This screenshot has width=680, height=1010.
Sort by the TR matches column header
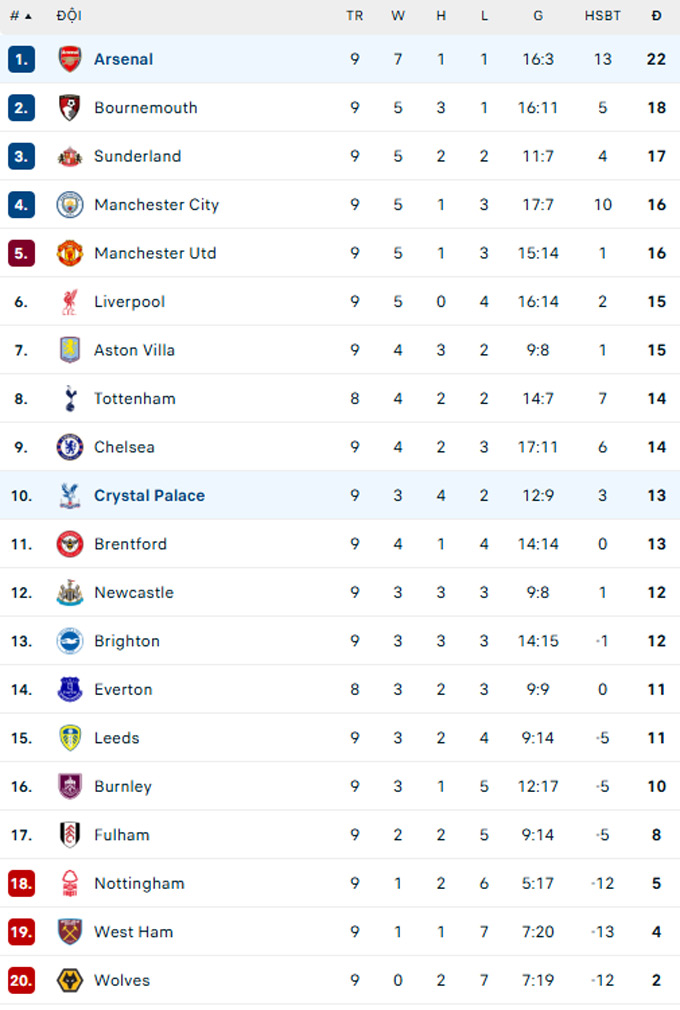pyautogui.click(x=354, y=16)
